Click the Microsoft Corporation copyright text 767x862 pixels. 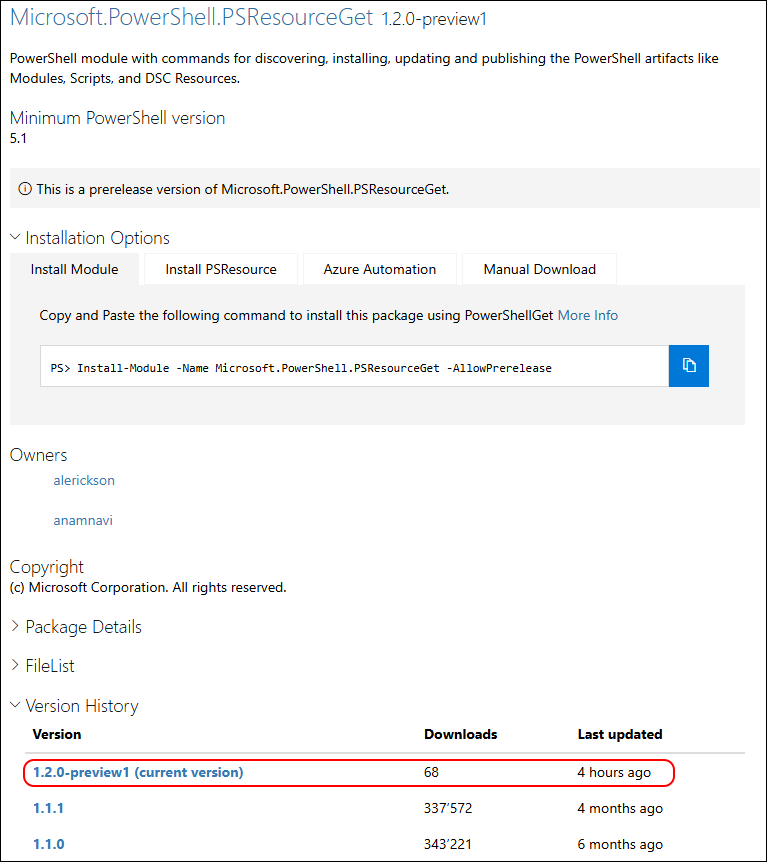click(148, 587)
